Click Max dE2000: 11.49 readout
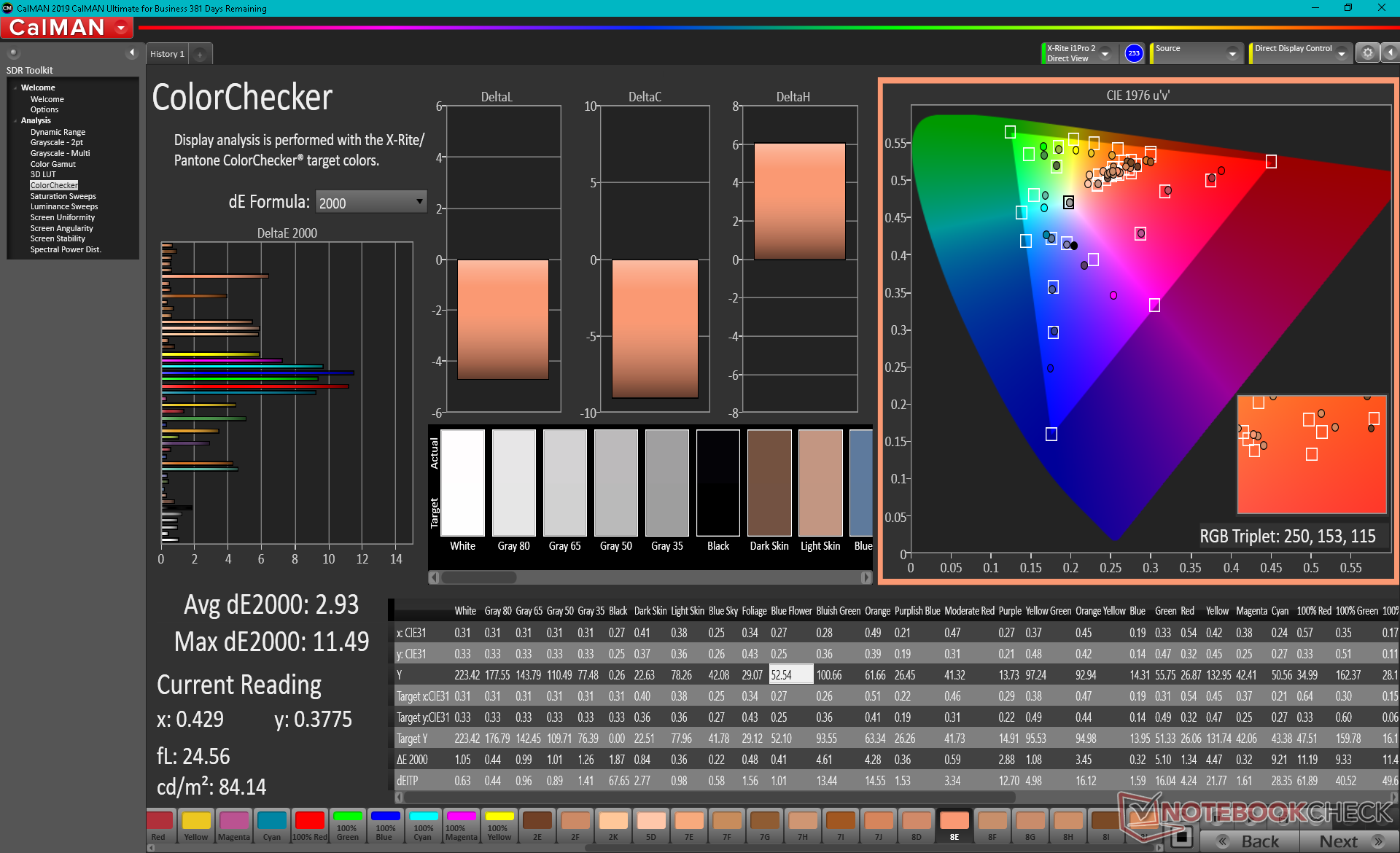 [271, 642]
